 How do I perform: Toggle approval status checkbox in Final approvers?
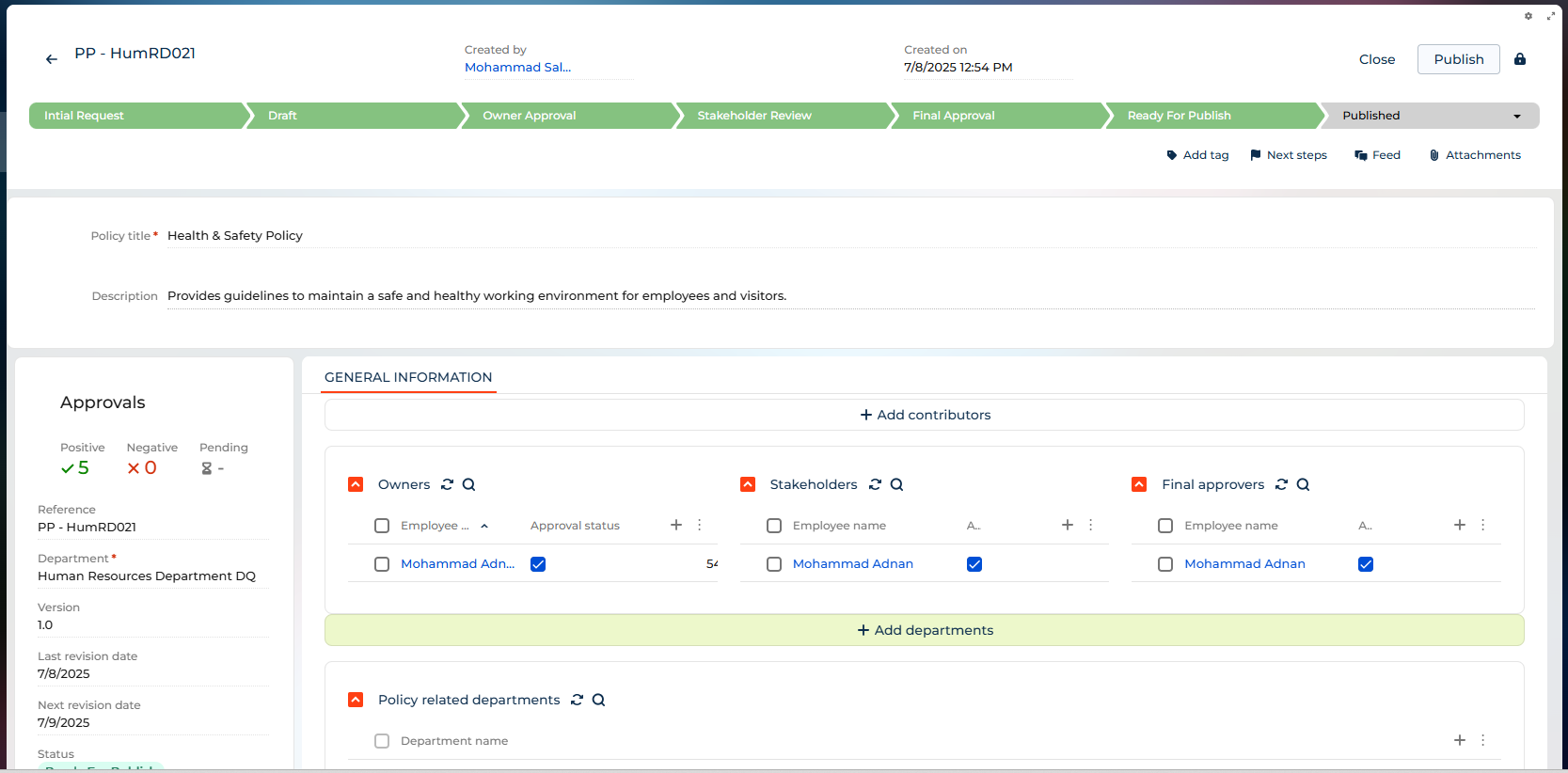[1366, 564]
